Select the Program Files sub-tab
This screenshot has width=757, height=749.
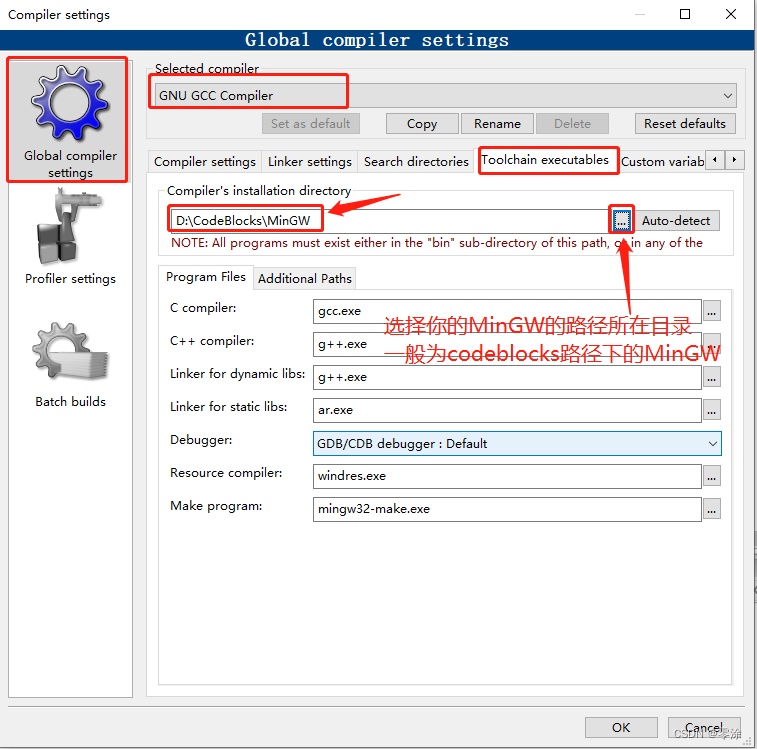[x=206, y=277]
